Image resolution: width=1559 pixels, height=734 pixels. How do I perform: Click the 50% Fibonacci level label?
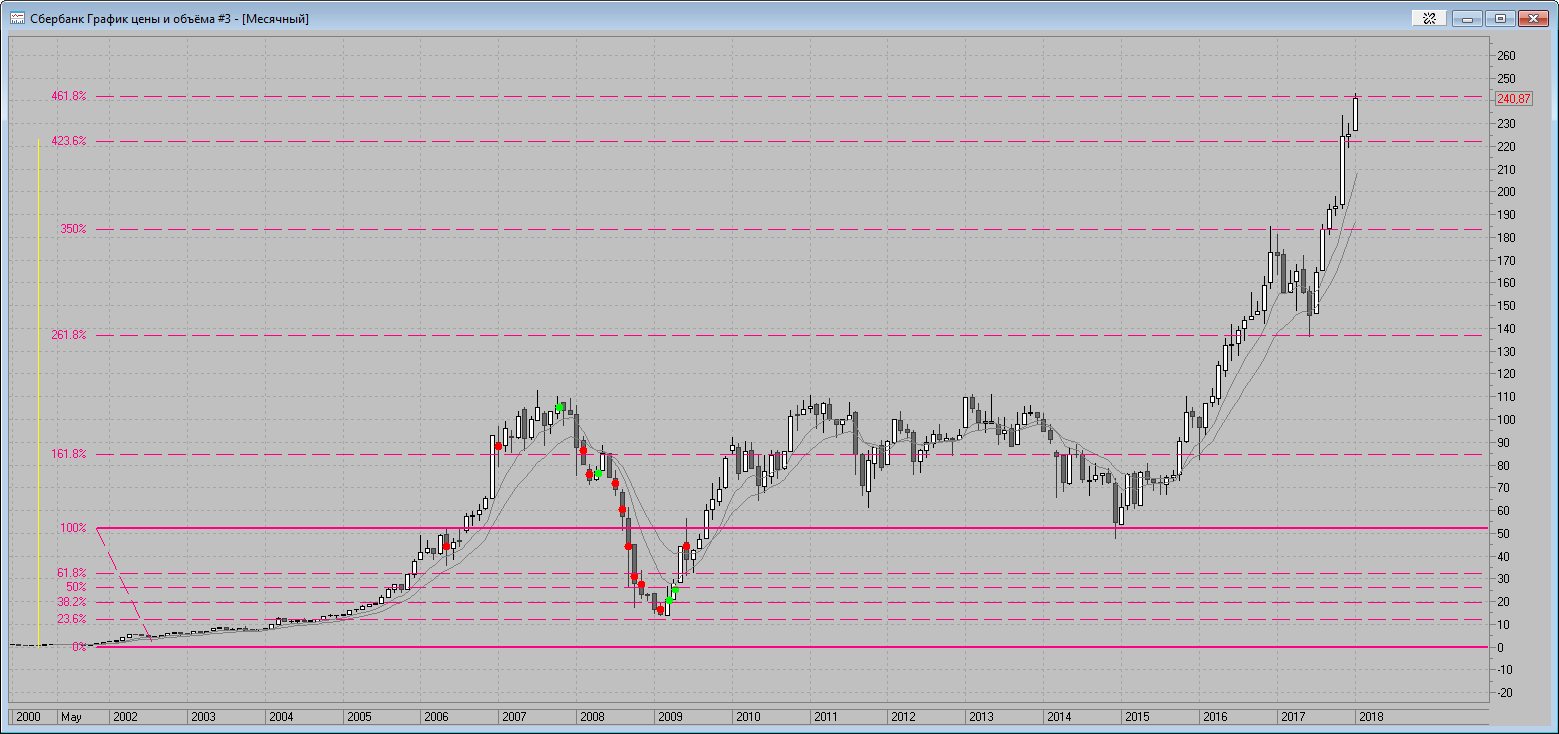pos(77,587)
